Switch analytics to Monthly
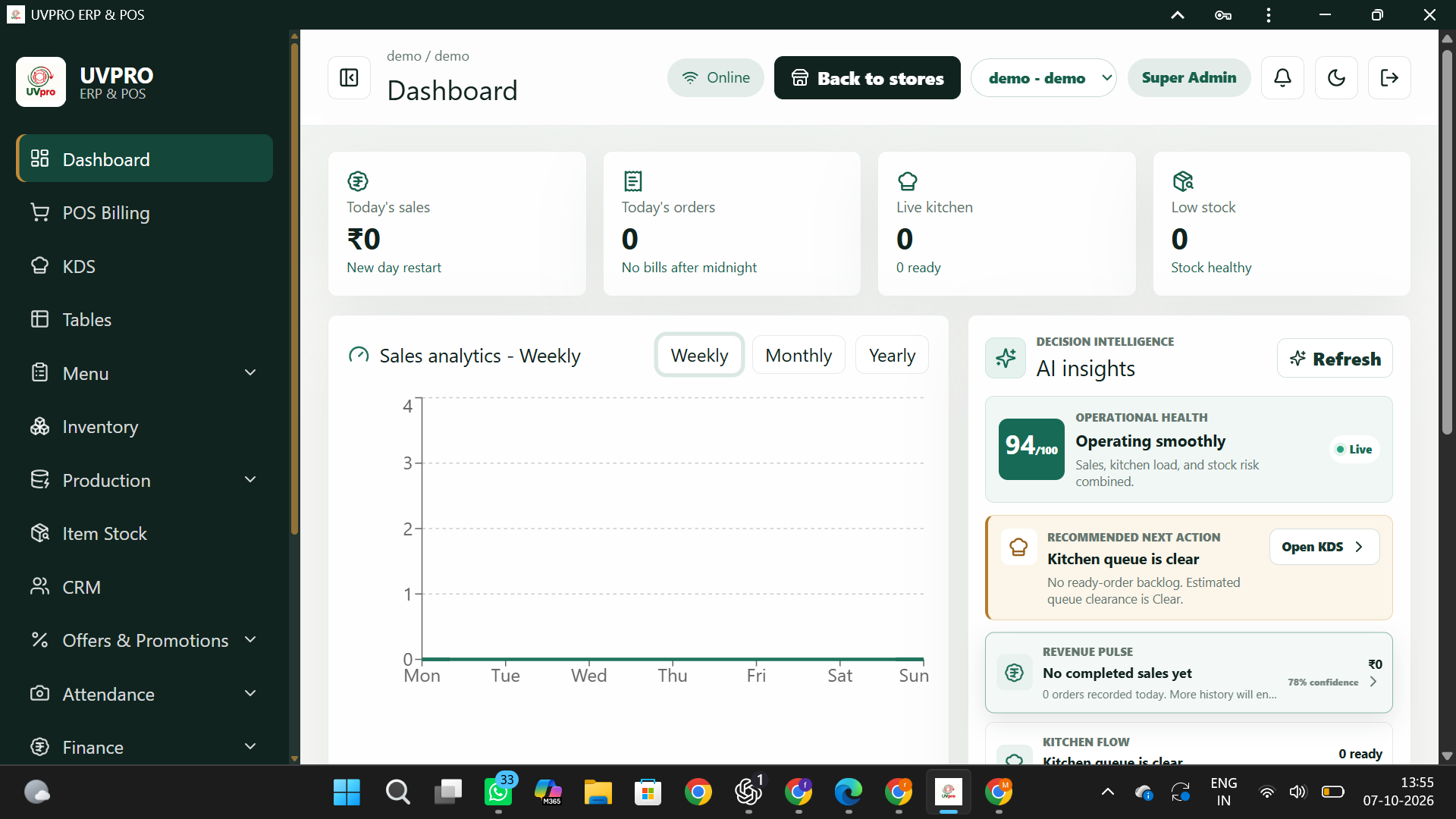 tap(799, 355)
